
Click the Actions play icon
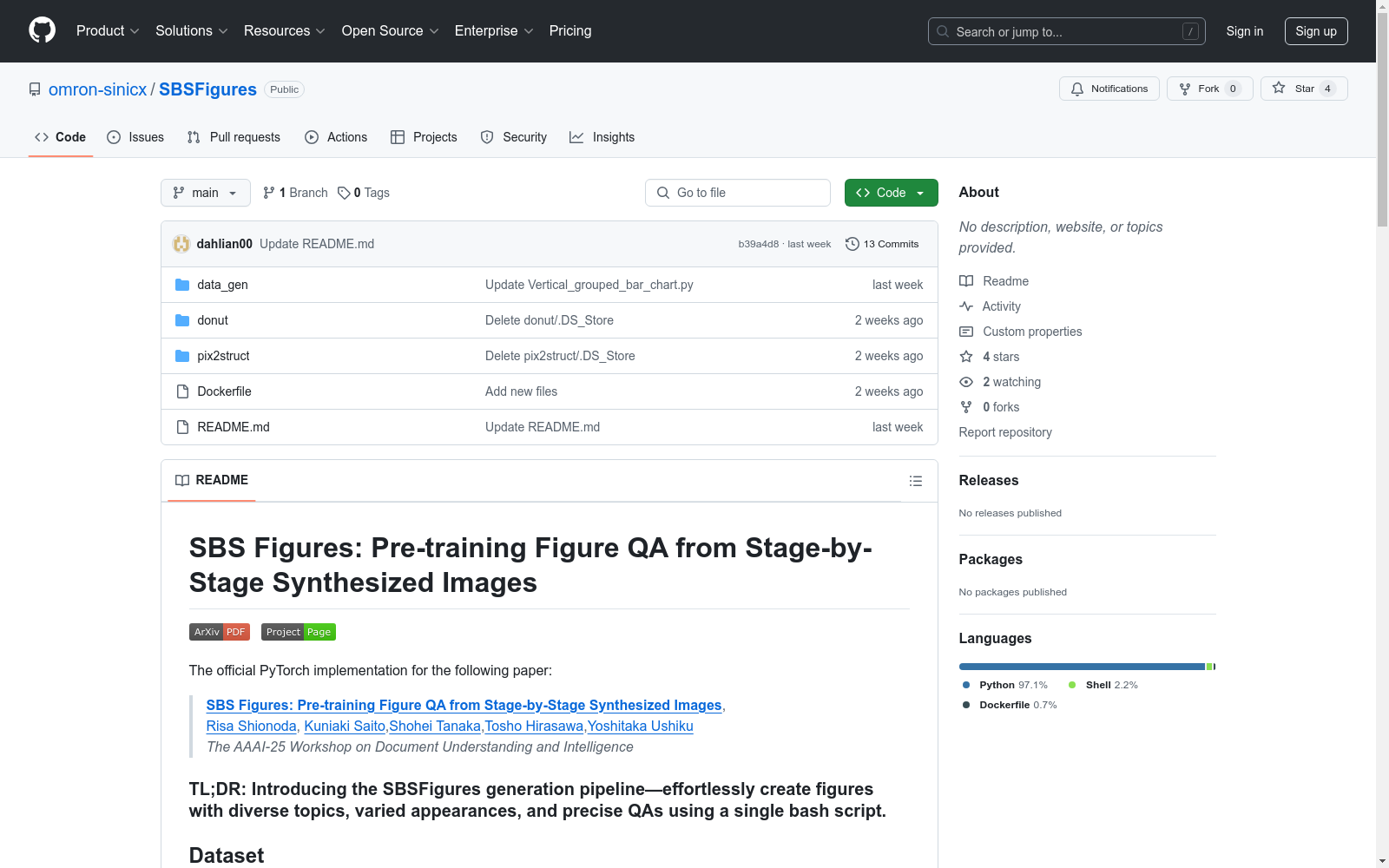coord(312,137)
